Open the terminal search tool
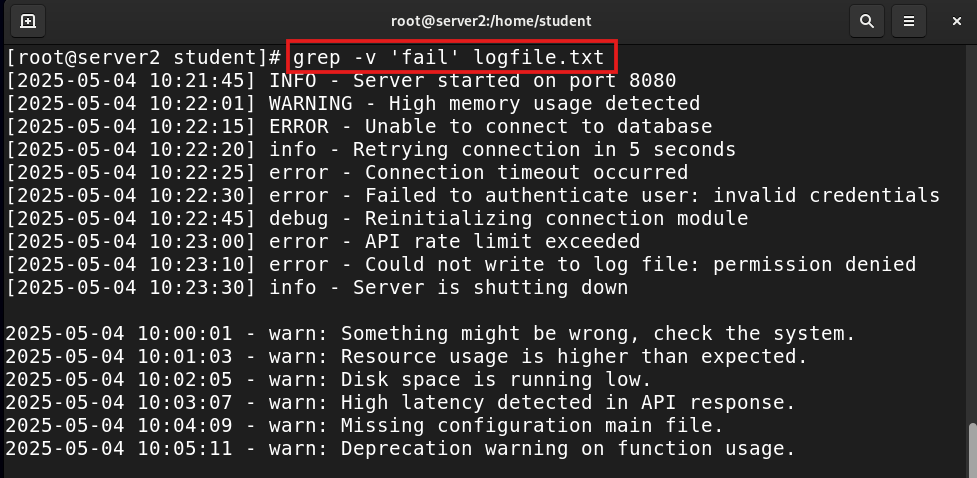 point(866,21)
